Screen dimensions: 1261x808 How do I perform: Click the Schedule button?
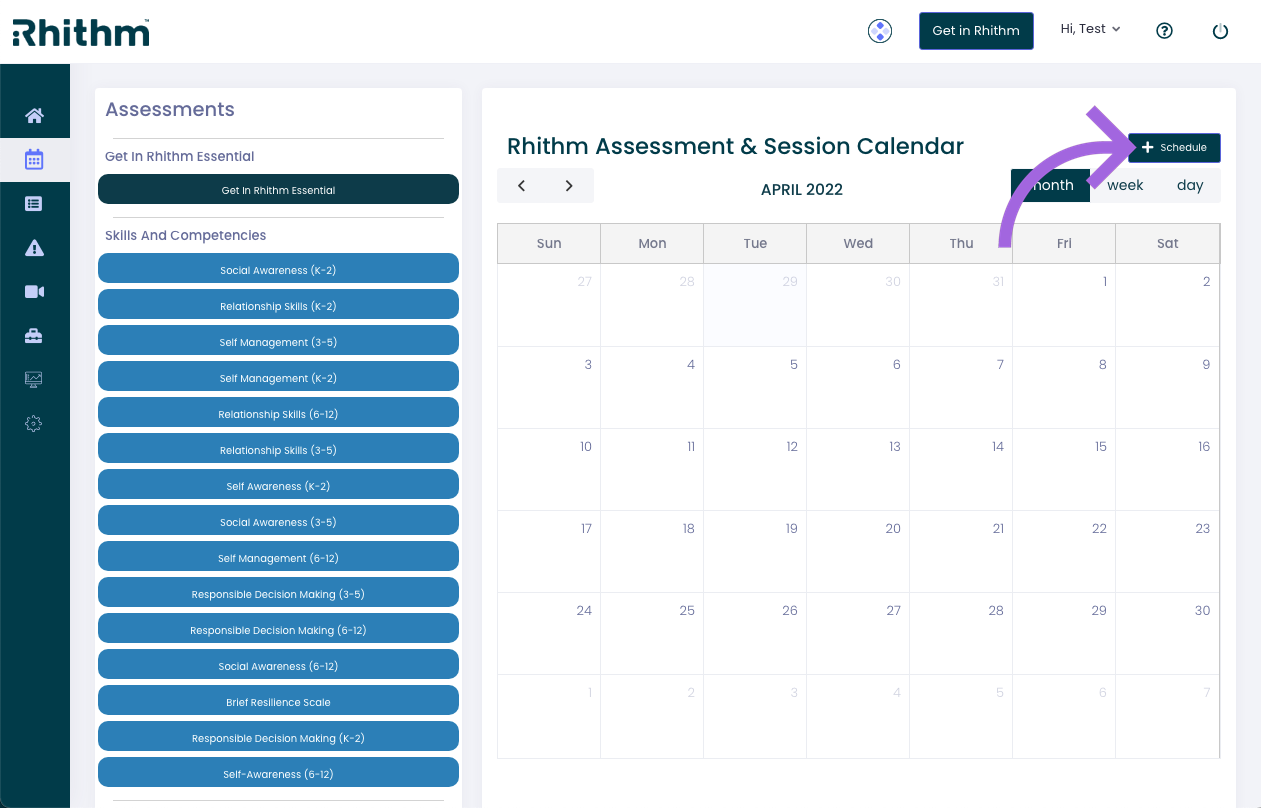[1174, 148]
